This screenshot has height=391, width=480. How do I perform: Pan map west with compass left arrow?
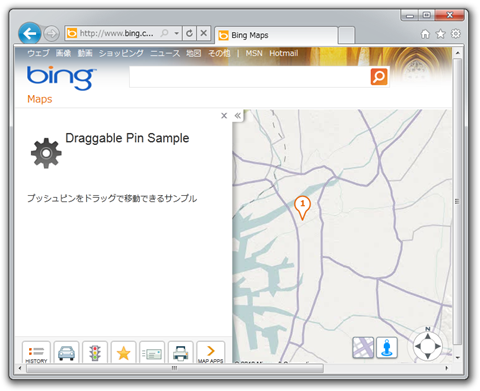click(x=418, y=346)
